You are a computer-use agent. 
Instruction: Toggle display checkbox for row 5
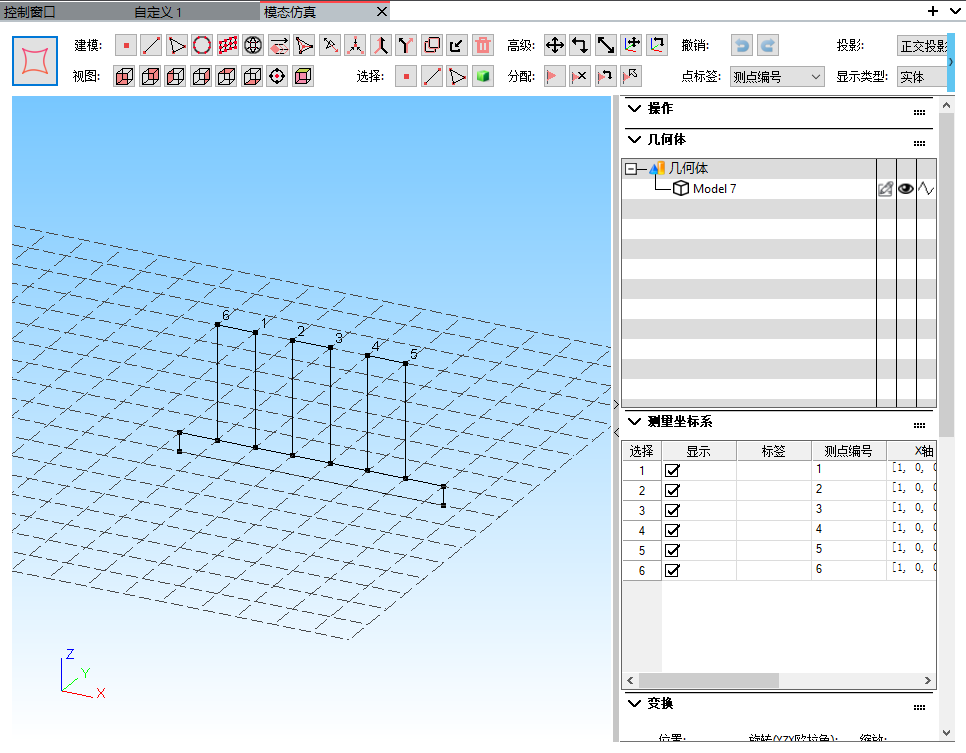(672, 550)
